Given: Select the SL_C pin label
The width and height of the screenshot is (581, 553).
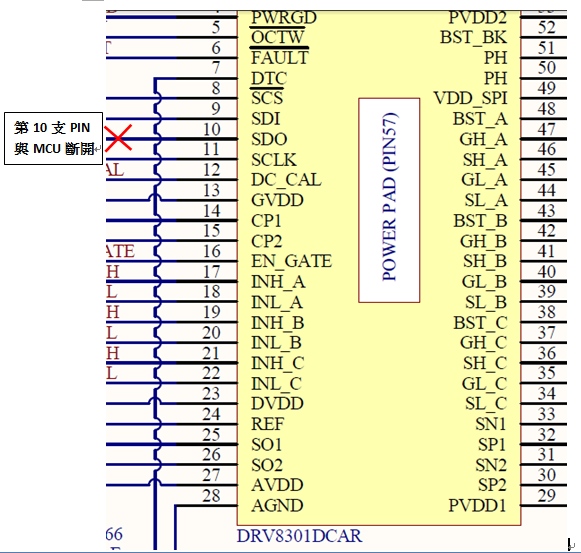Looking at the screenshot, I should (486, 404).
